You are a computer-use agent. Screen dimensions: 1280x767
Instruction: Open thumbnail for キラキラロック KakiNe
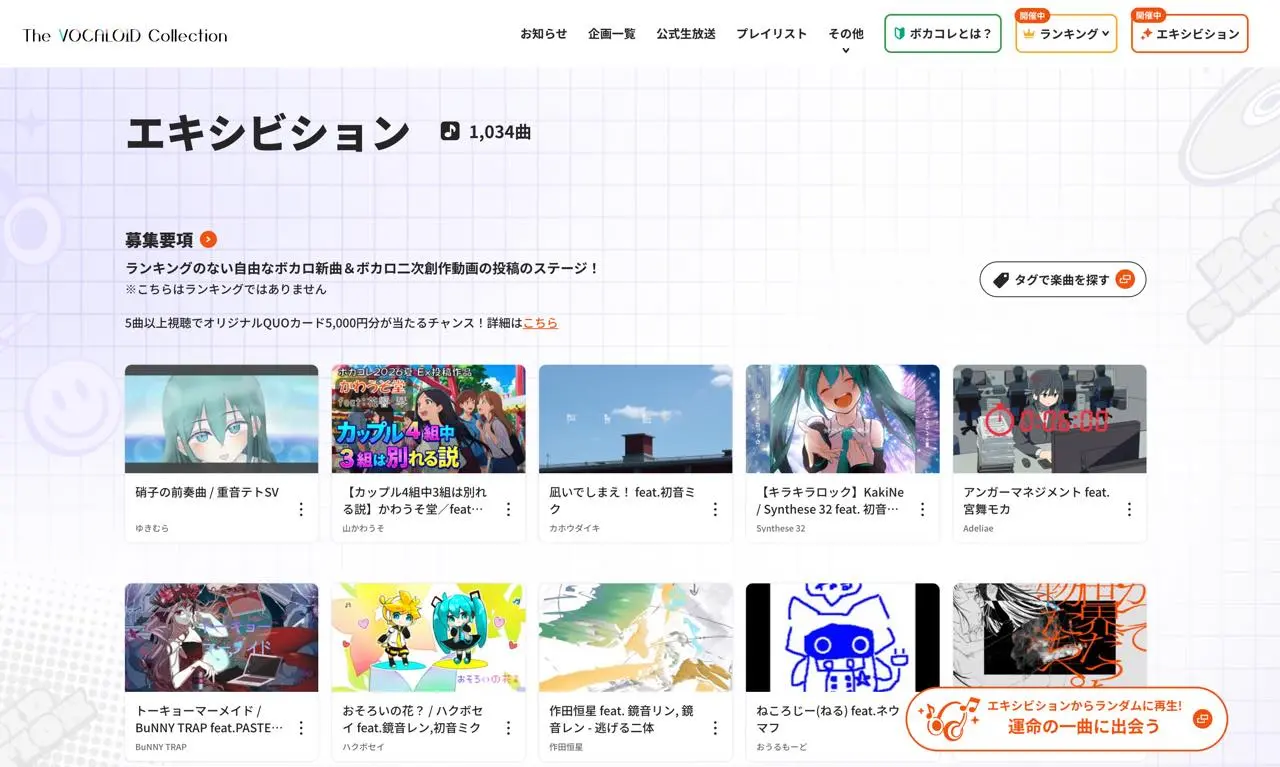[x=842, y=419]
